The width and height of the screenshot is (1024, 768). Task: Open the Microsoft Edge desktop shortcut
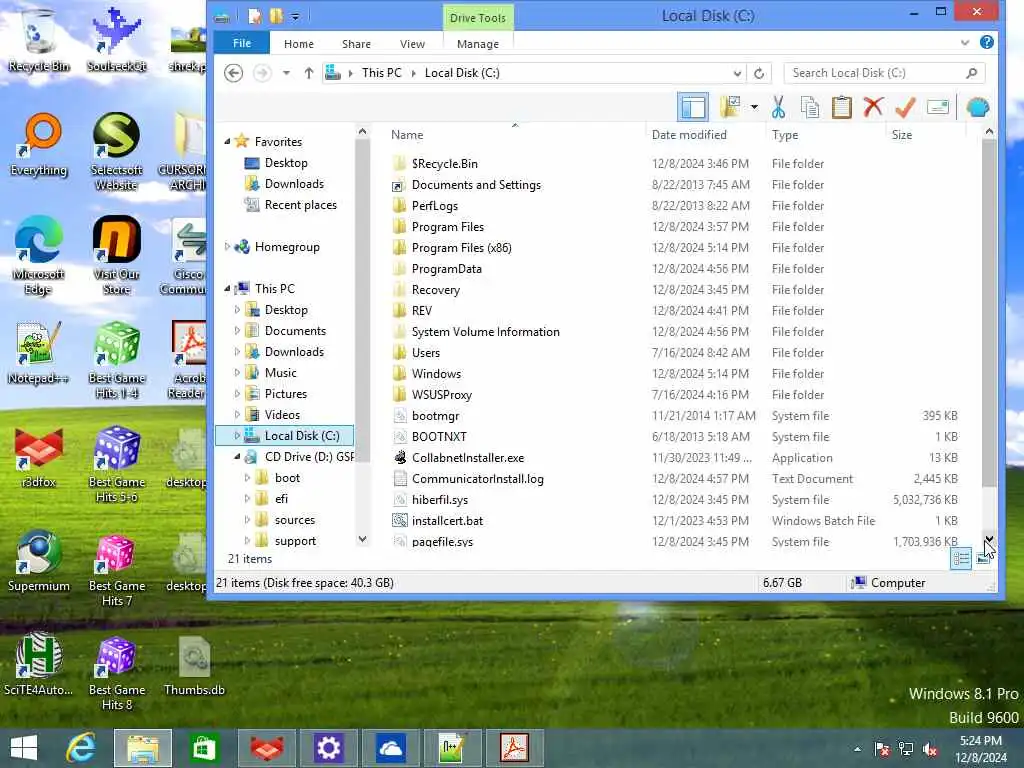pos(38,256)
